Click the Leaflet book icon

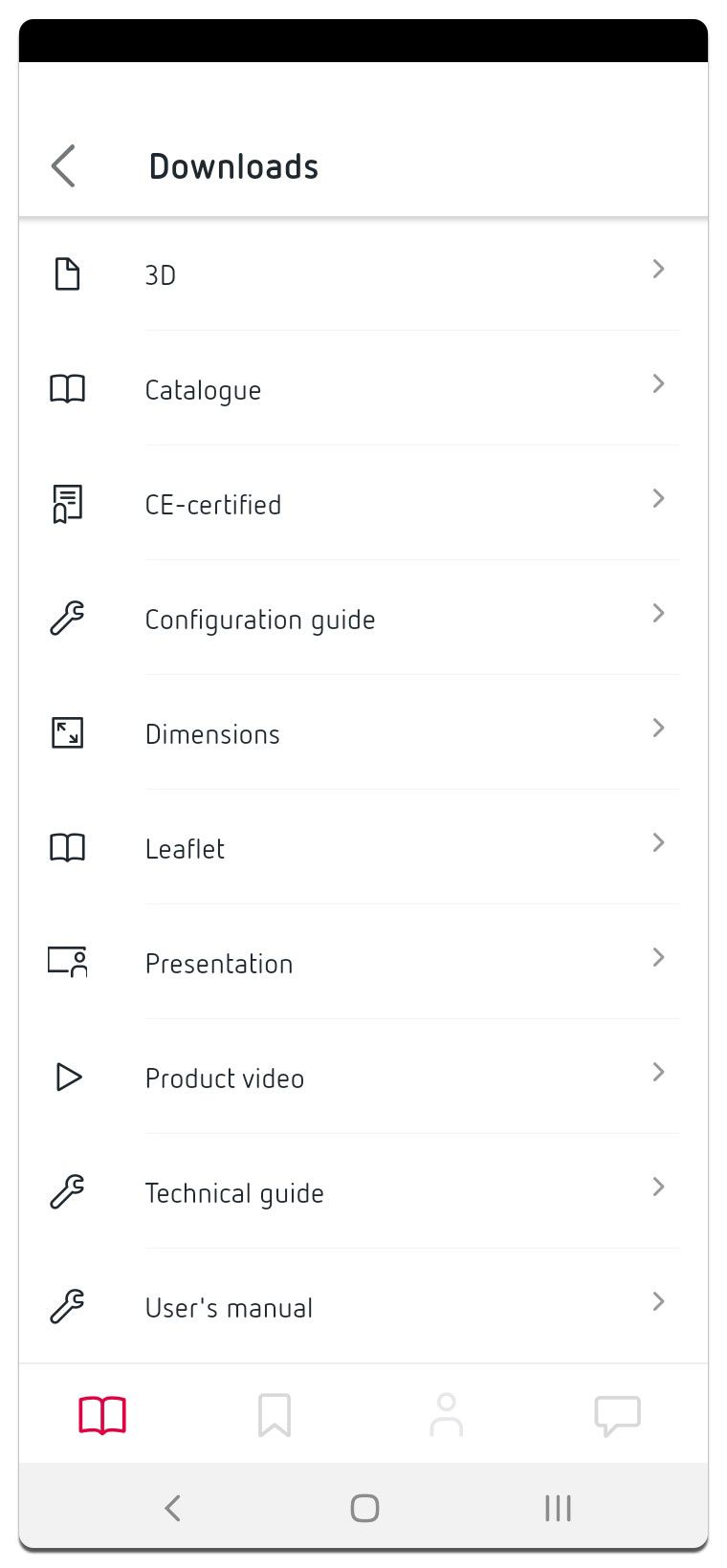click(x=67, y=848)
